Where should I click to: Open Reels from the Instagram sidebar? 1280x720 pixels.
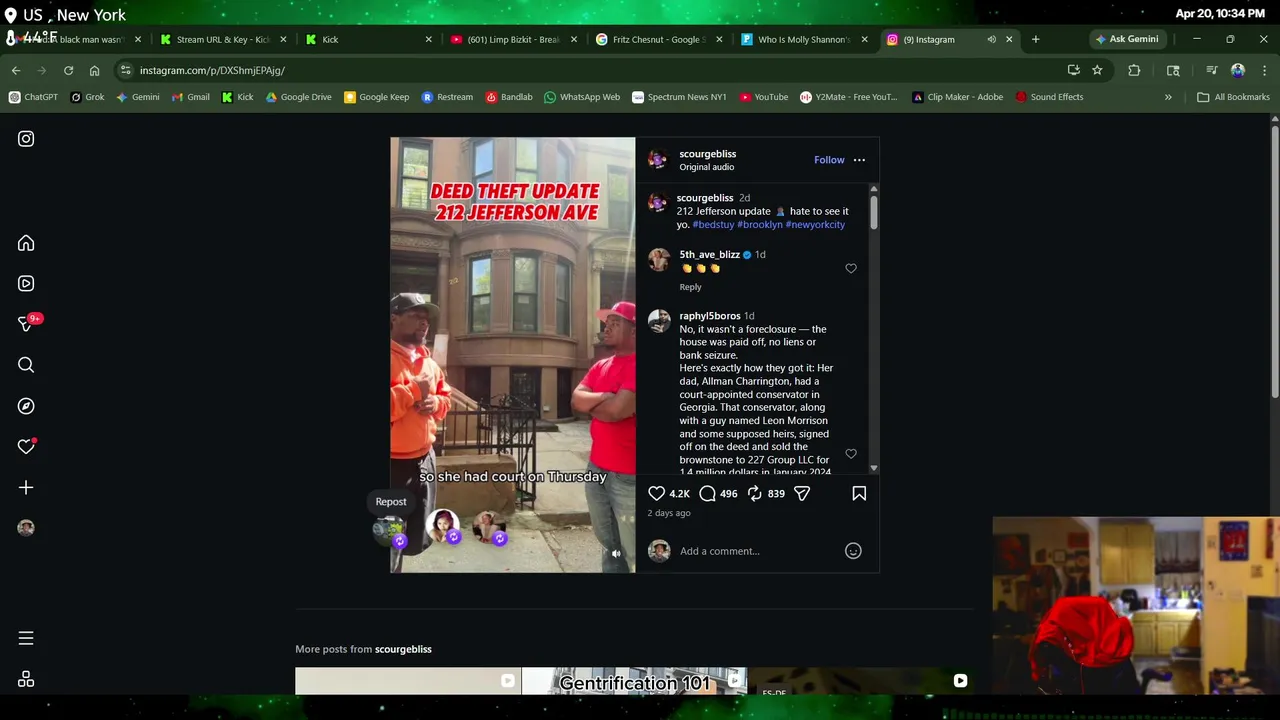click(26, 284)
